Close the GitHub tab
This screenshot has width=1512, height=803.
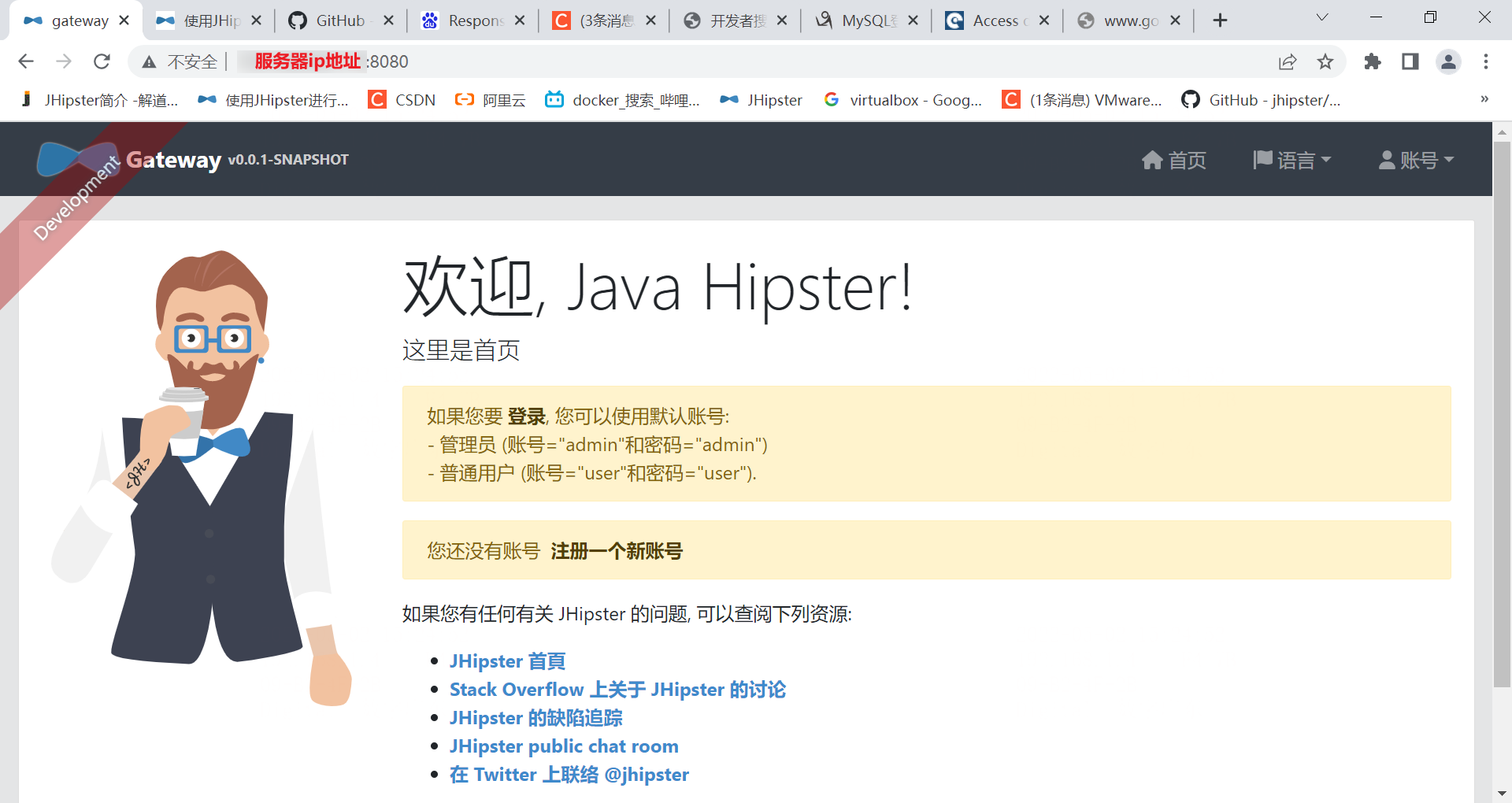coord(388,20)
